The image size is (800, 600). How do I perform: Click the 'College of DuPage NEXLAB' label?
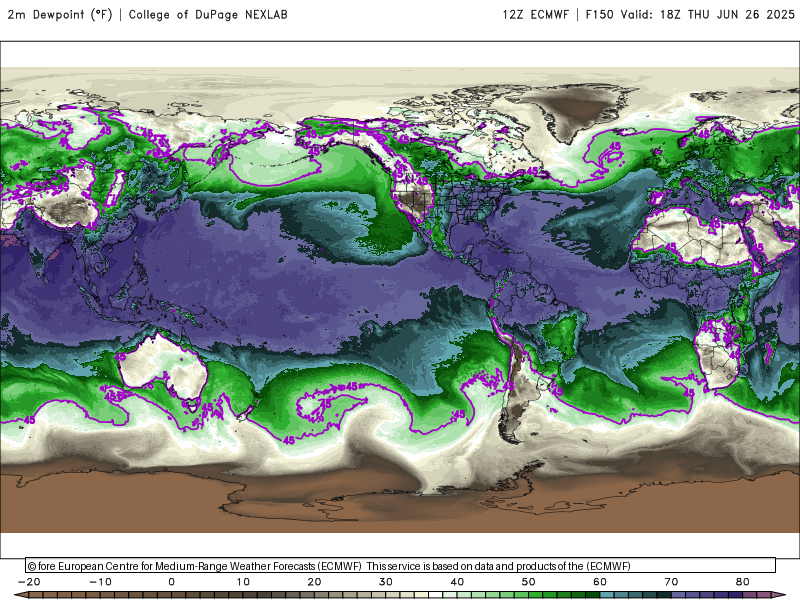(x=208, y=15)
